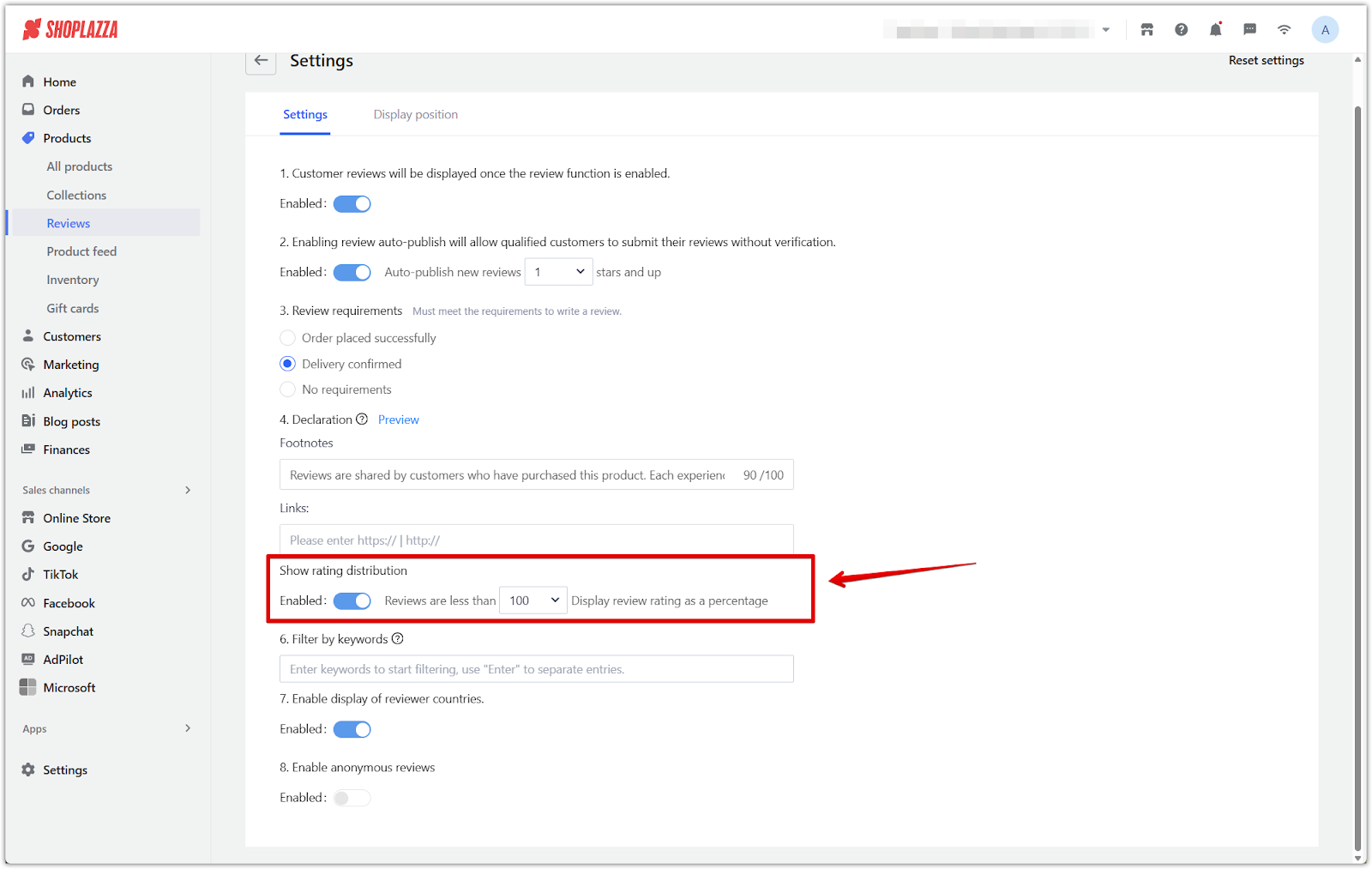Open the store front icon in header

pyautogui.click(x=1147, y=30)
